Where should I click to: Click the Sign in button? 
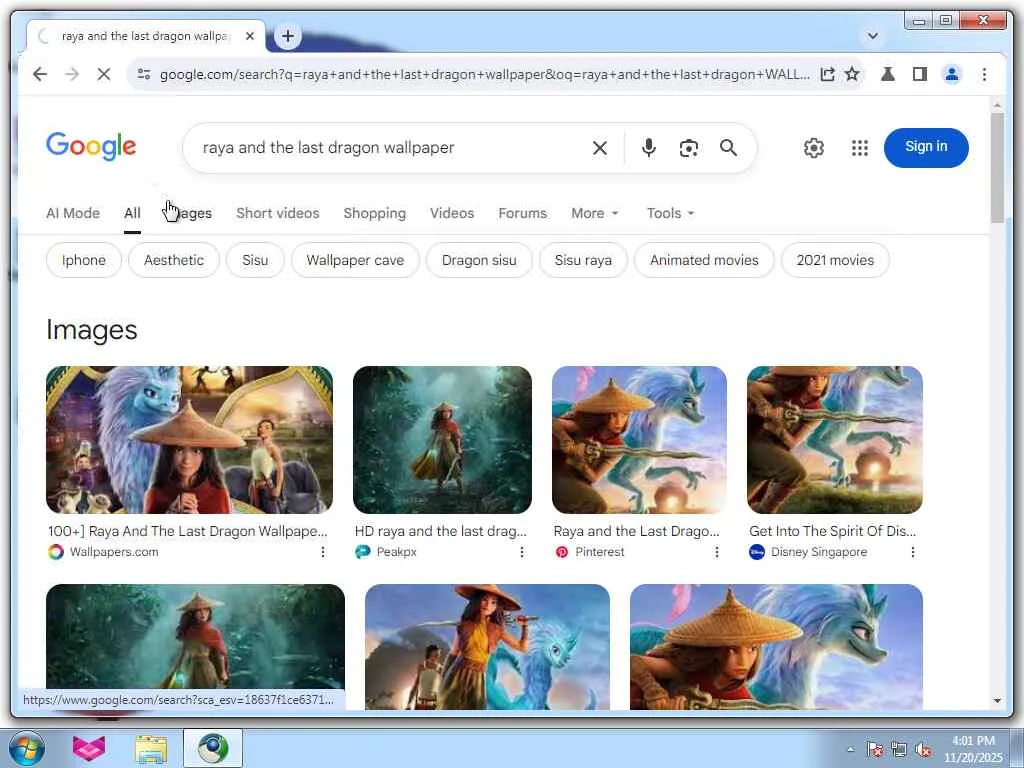click(x=926, y=147)
